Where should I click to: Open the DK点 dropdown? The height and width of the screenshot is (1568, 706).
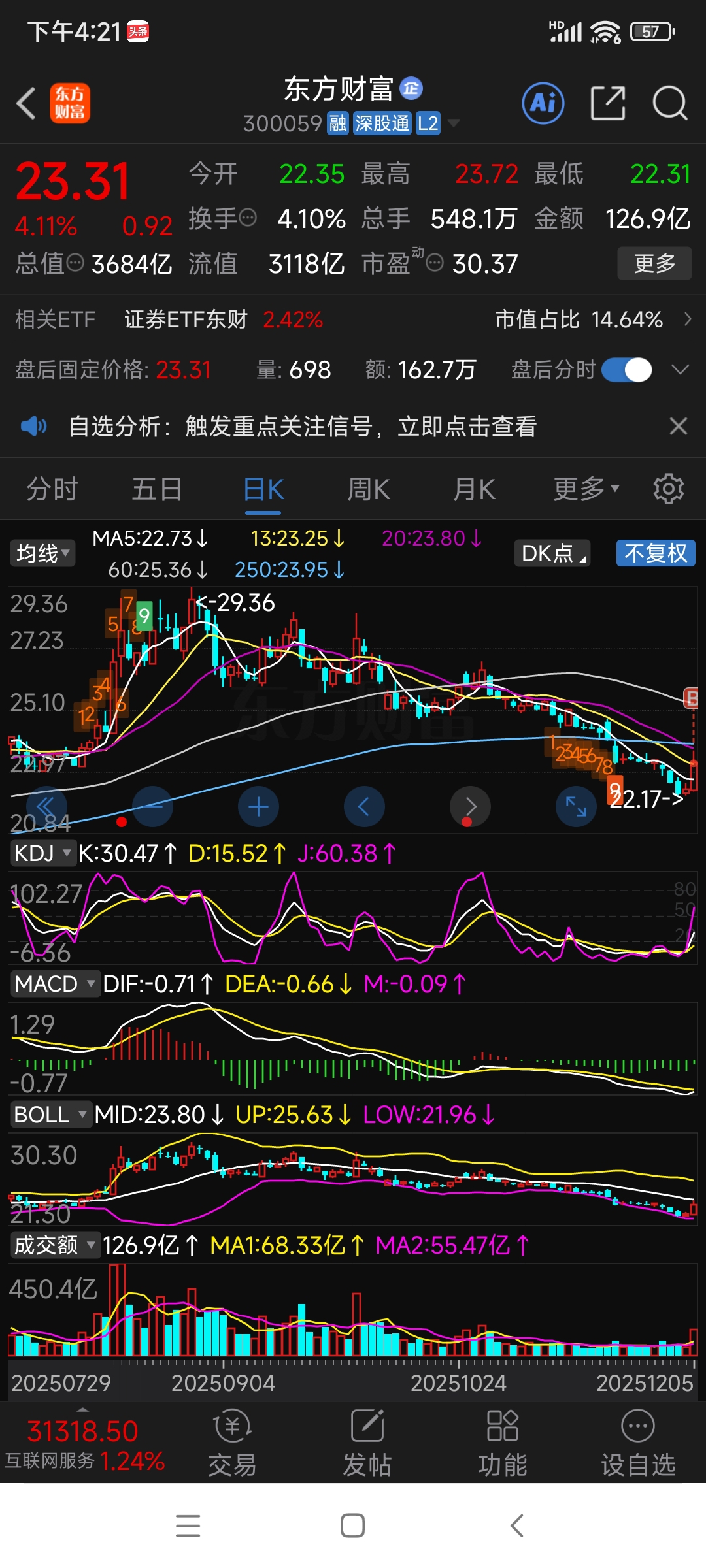553,553
